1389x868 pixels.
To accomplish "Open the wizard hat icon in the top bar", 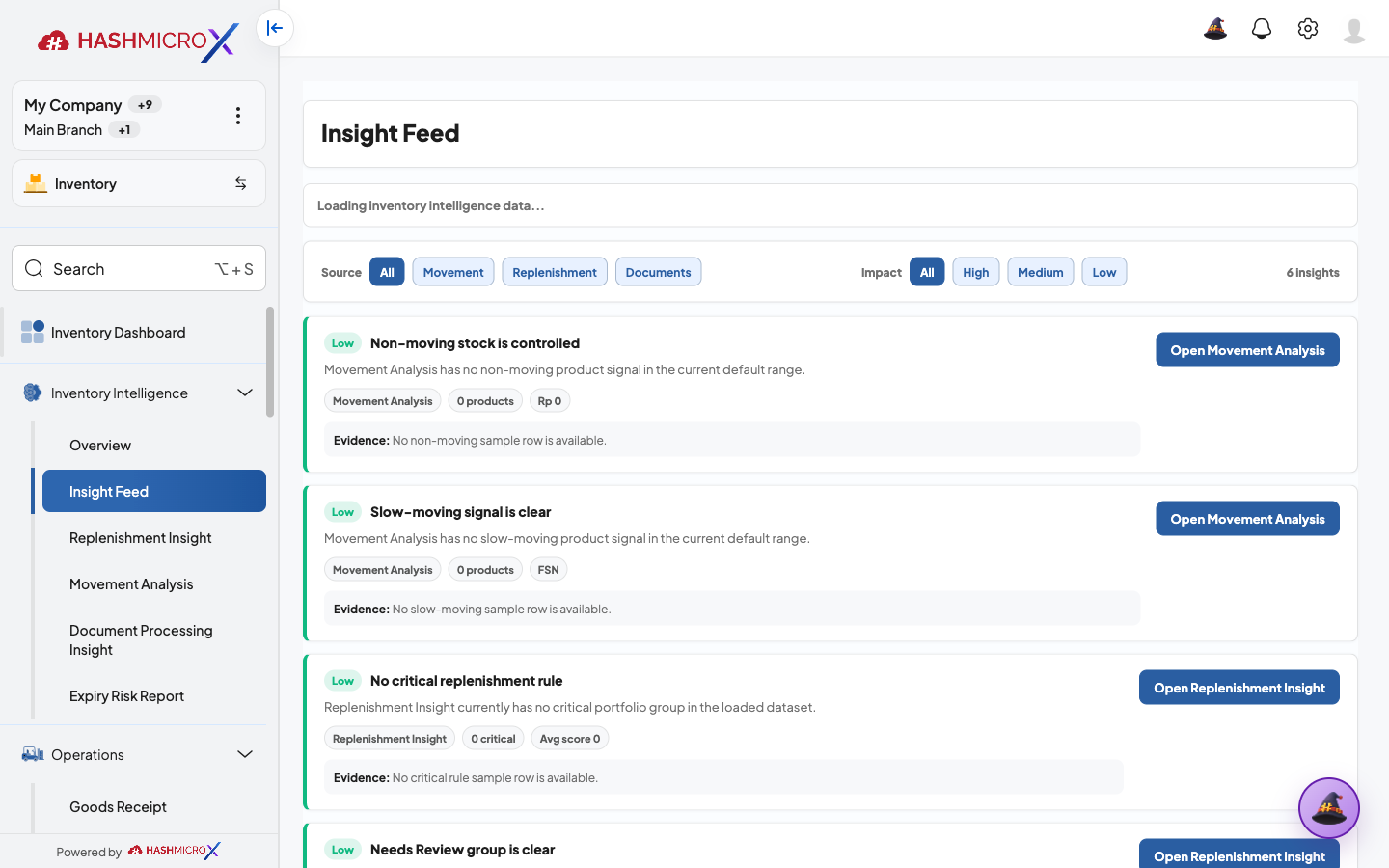I will tap(1215, 29).
